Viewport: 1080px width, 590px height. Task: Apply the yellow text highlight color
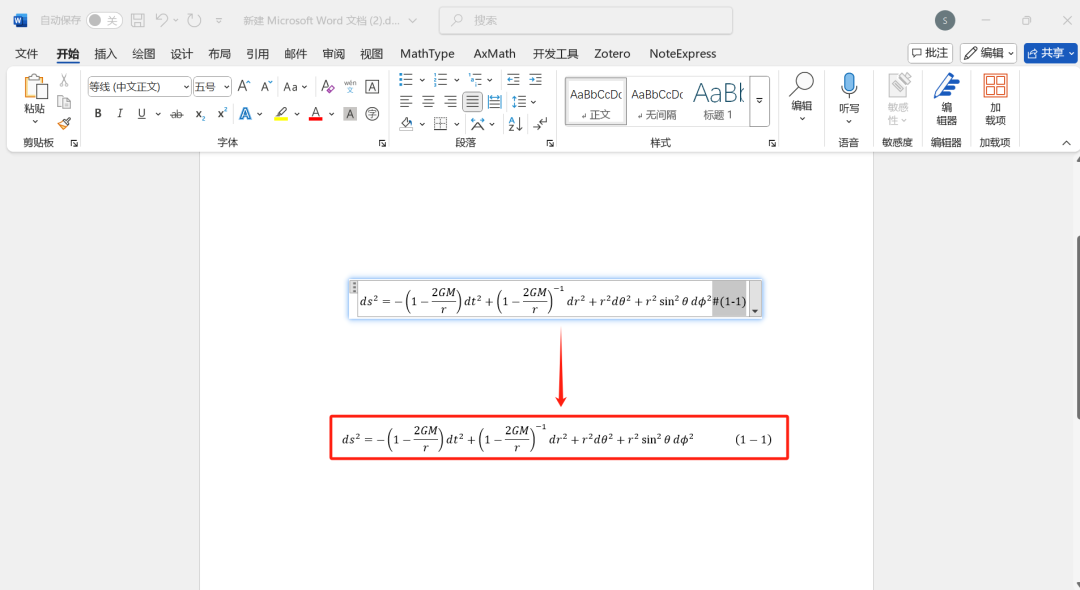tap(281, 114)
